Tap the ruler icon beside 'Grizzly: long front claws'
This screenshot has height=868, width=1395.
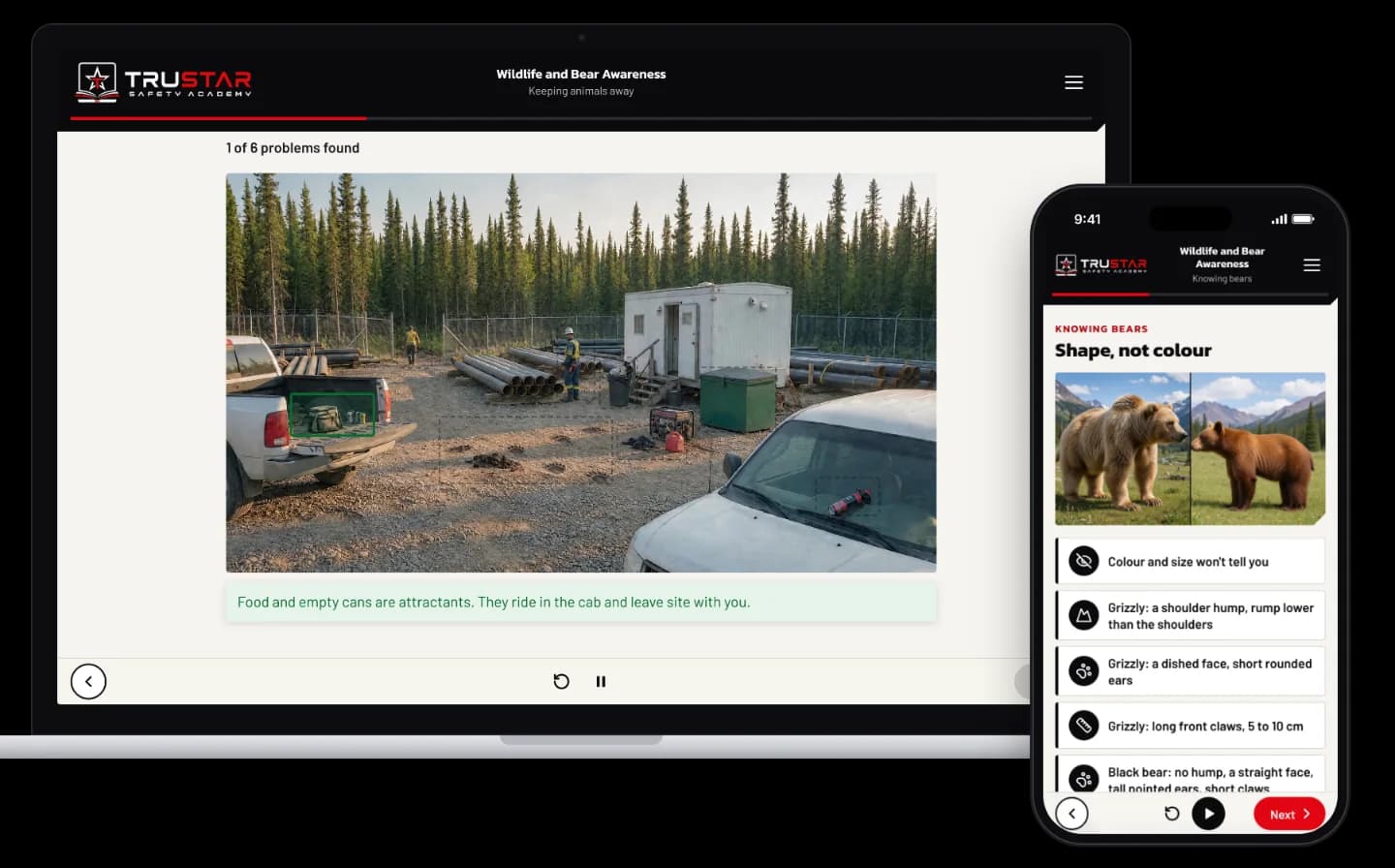(1084, 726)
